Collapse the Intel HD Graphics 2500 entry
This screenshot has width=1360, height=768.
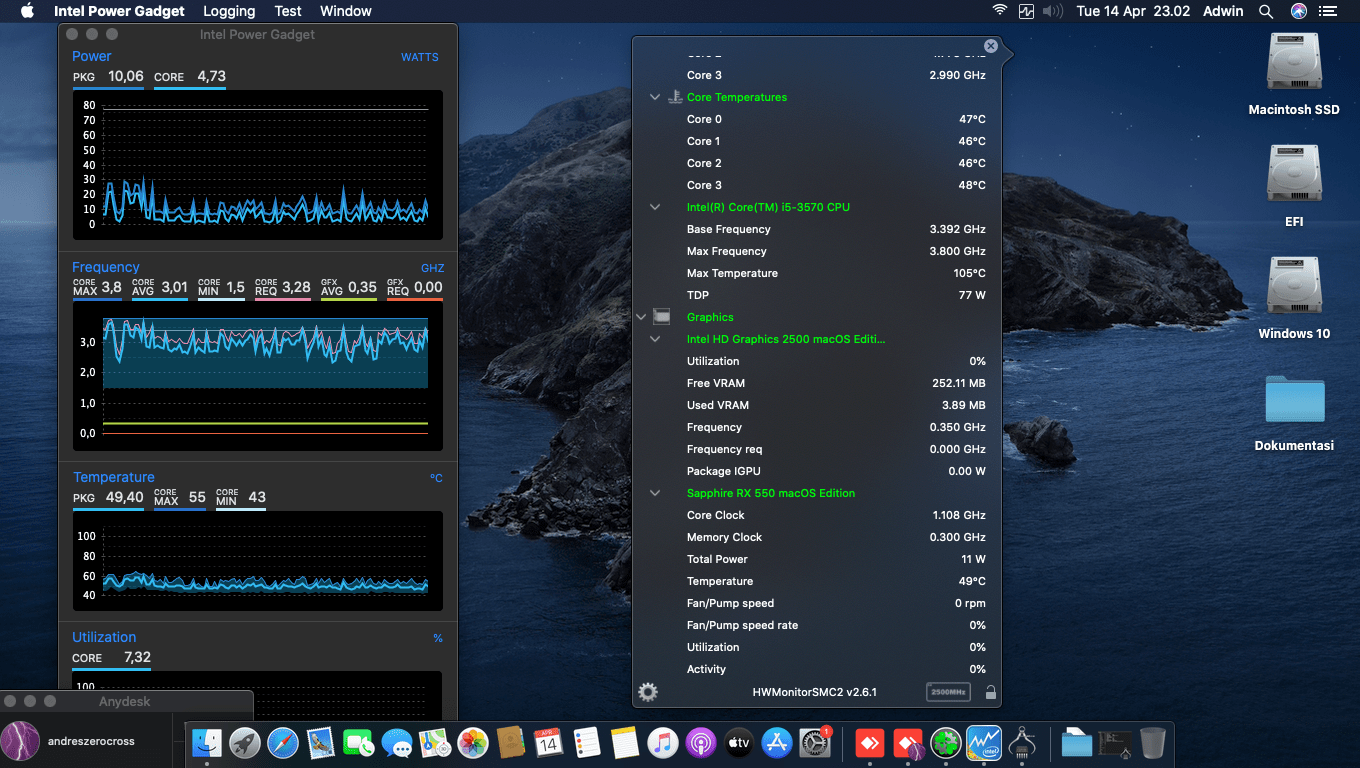point(655,338)
